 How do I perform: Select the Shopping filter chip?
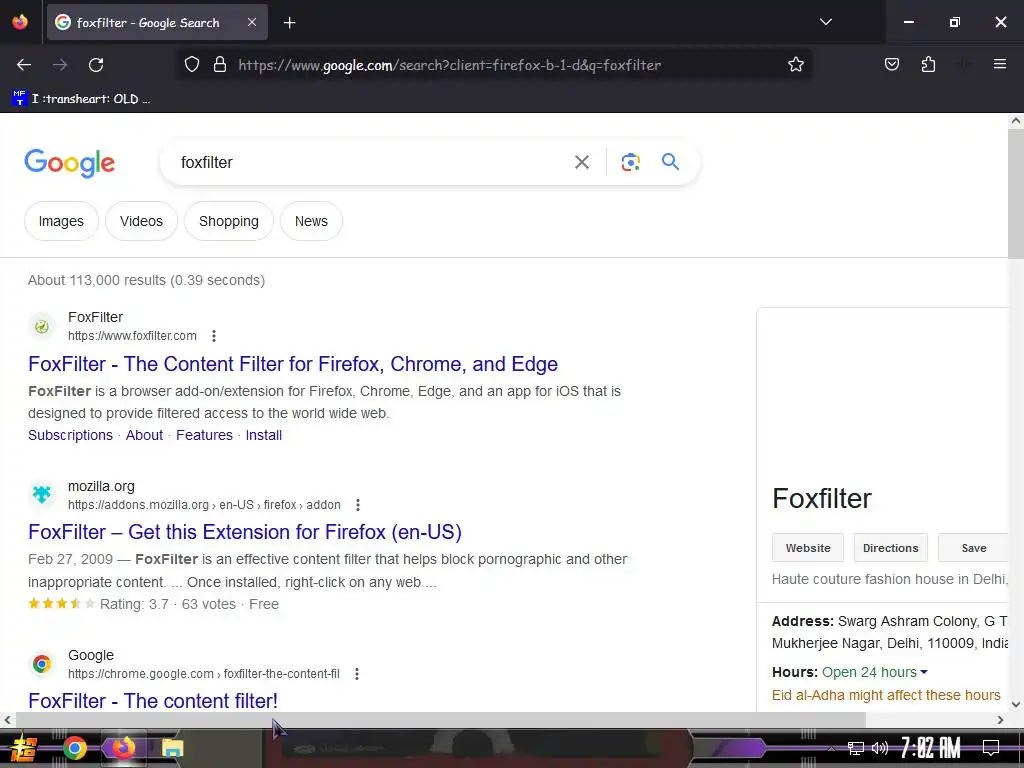229,221
